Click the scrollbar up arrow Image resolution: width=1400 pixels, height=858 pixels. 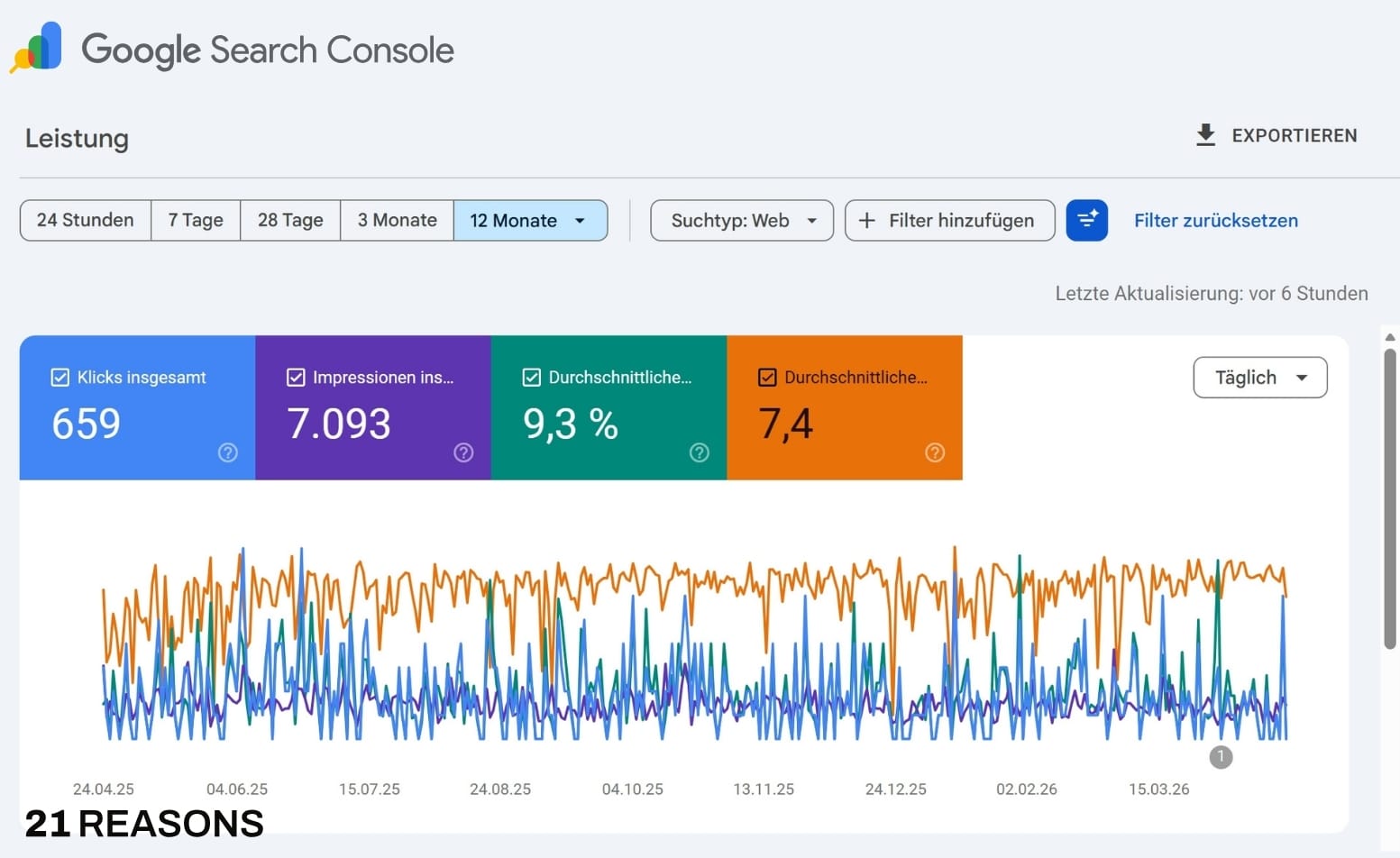(x=1390, y=336)
